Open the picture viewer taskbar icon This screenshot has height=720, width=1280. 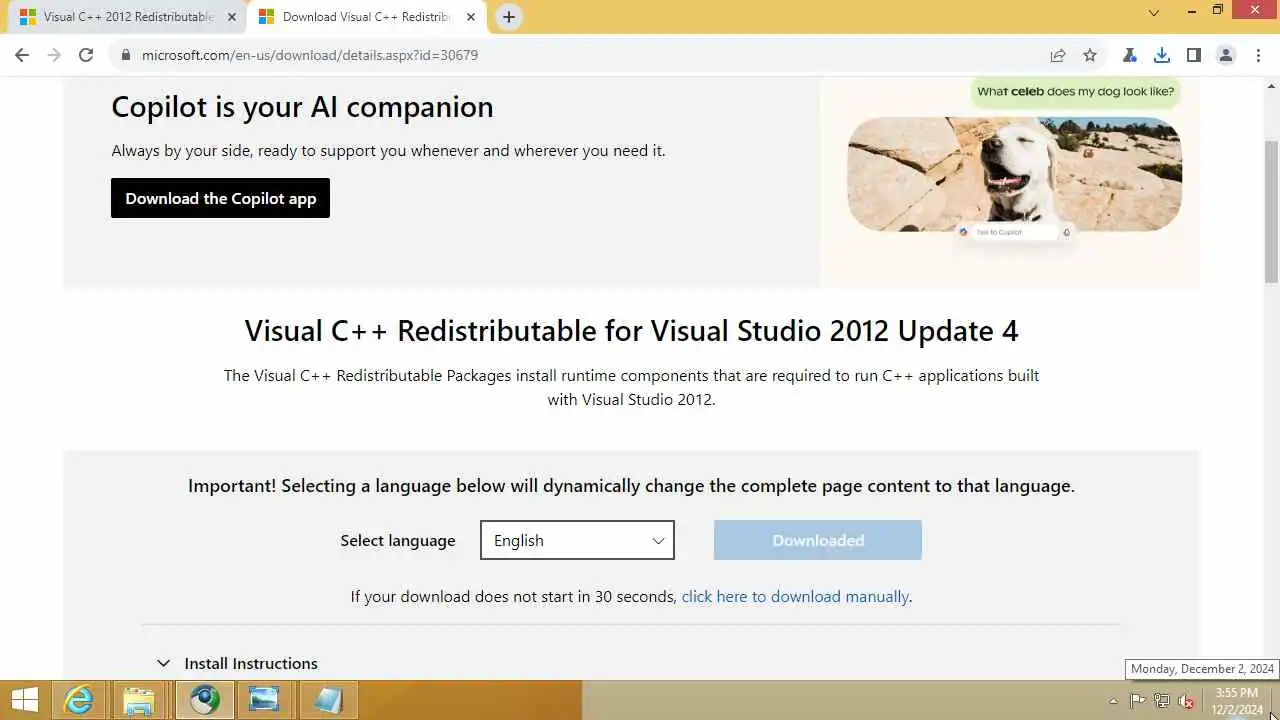265,700
